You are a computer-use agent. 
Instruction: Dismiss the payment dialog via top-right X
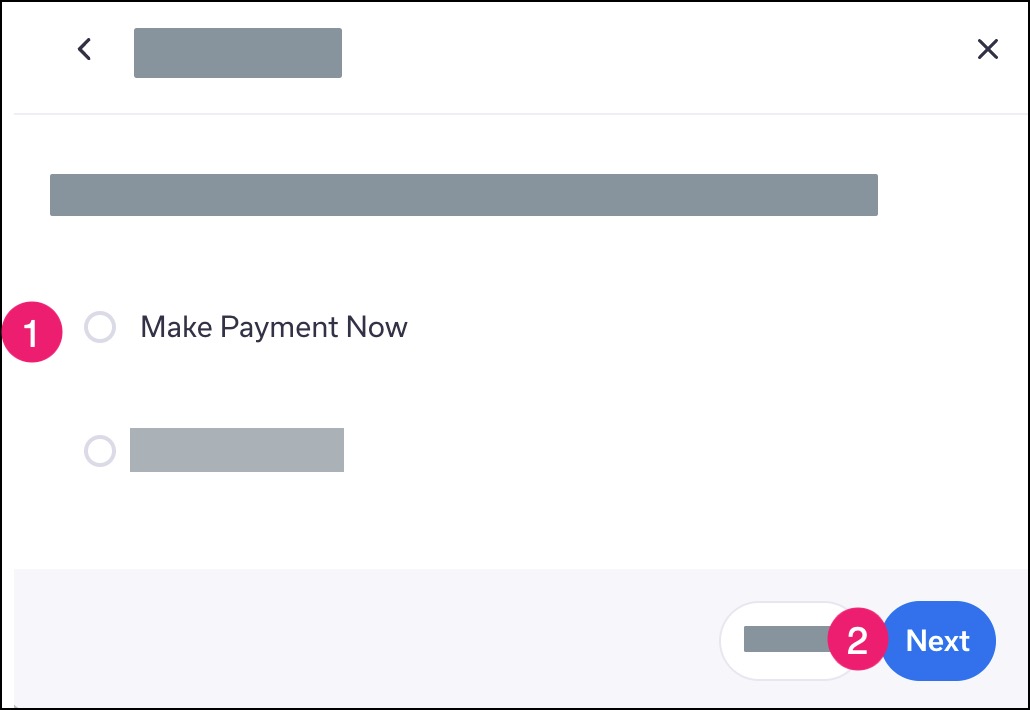[x=987, y=49]
